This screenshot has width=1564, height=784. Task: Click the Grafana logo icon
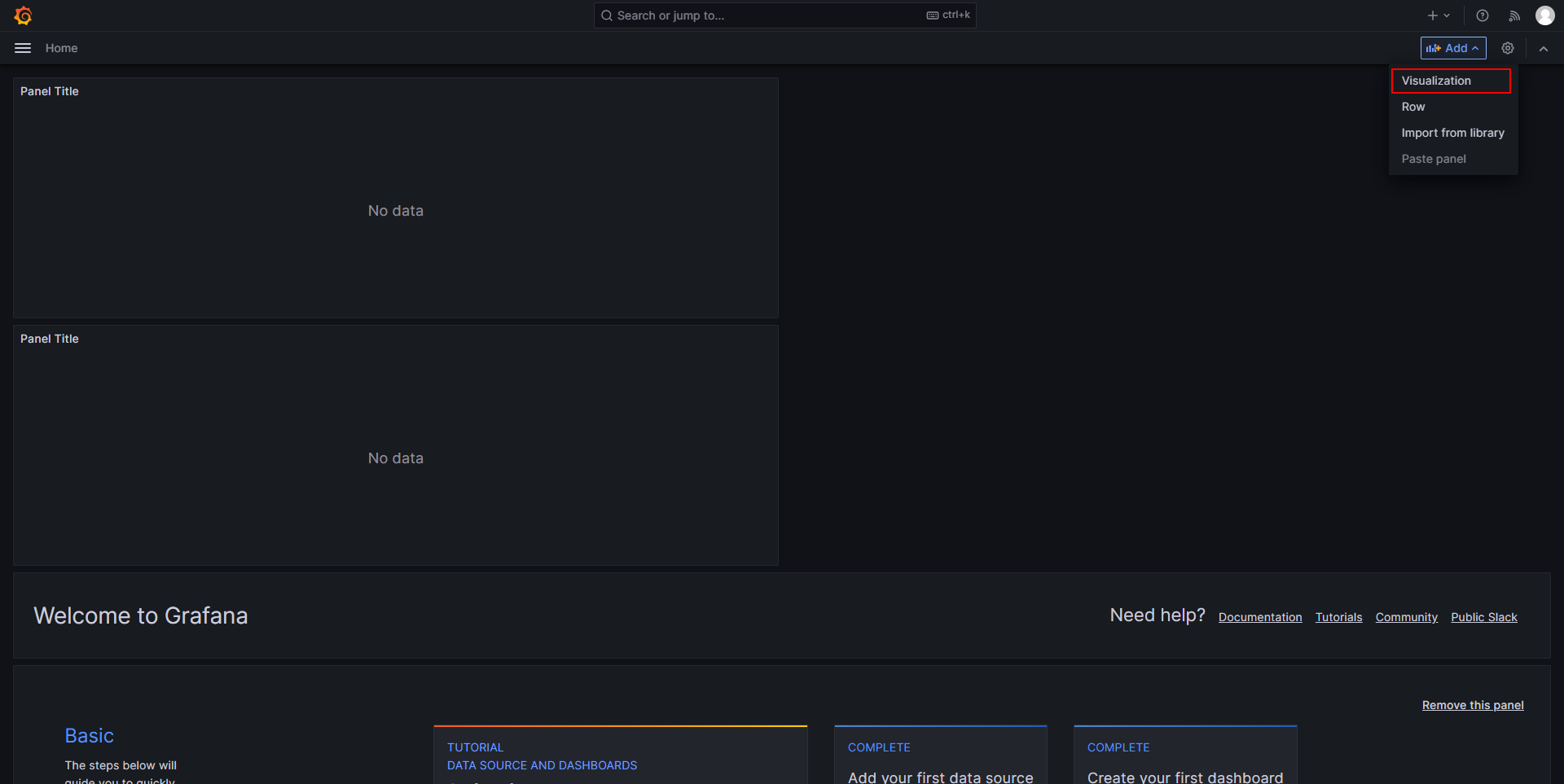pyautogui.click(x=23, y=15)
